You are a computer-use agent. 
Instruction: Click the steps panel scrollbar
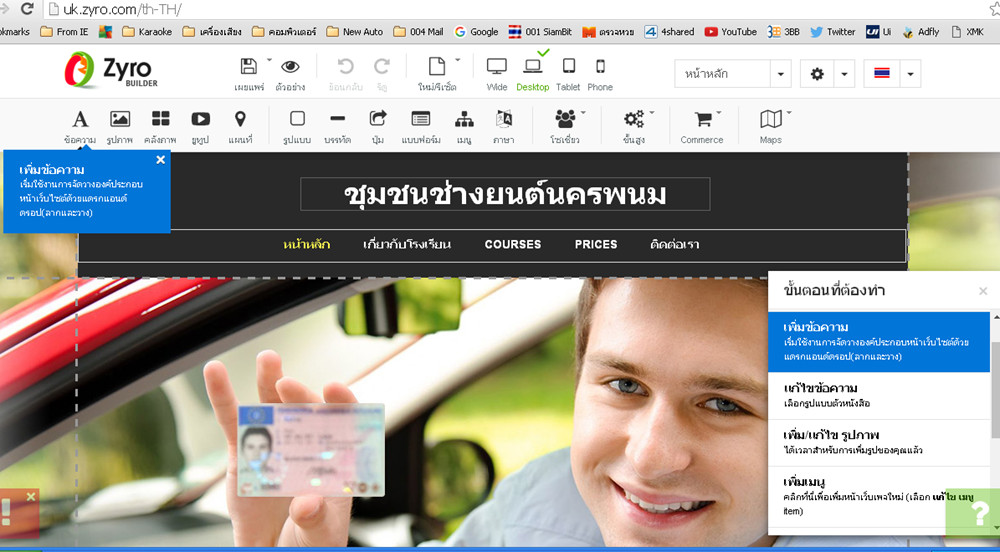(x=996, y=389)
